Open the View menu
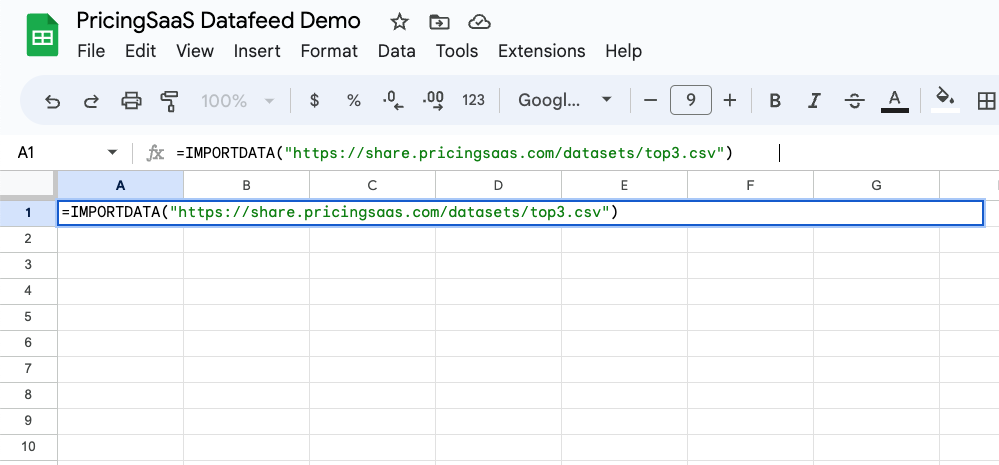The width and height of the screenshot is (999, 465). [x=195, y=51]
